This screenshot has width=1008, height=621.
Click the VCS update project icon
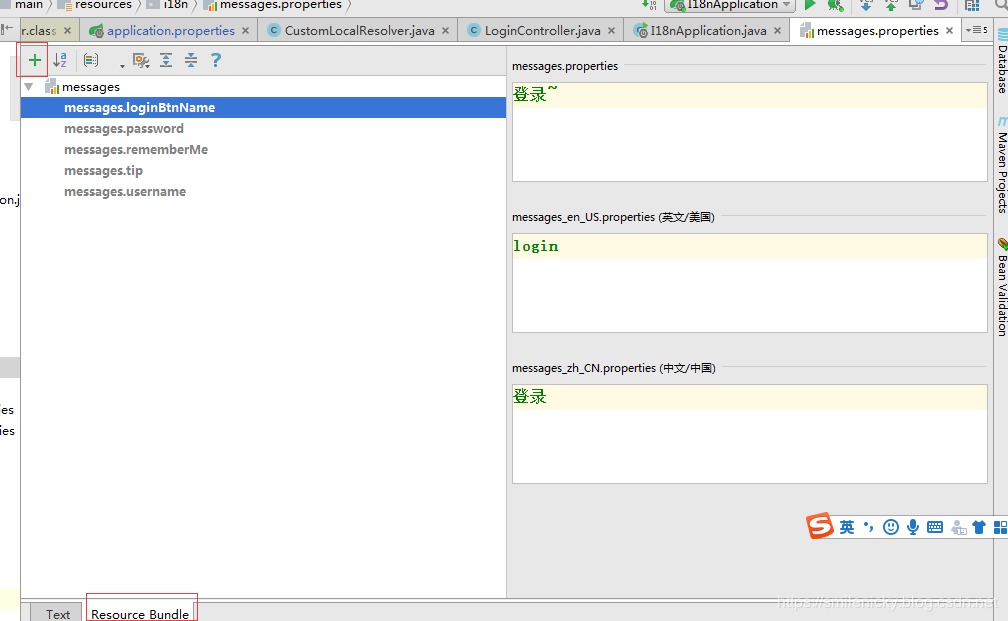(x=866, y=5)
